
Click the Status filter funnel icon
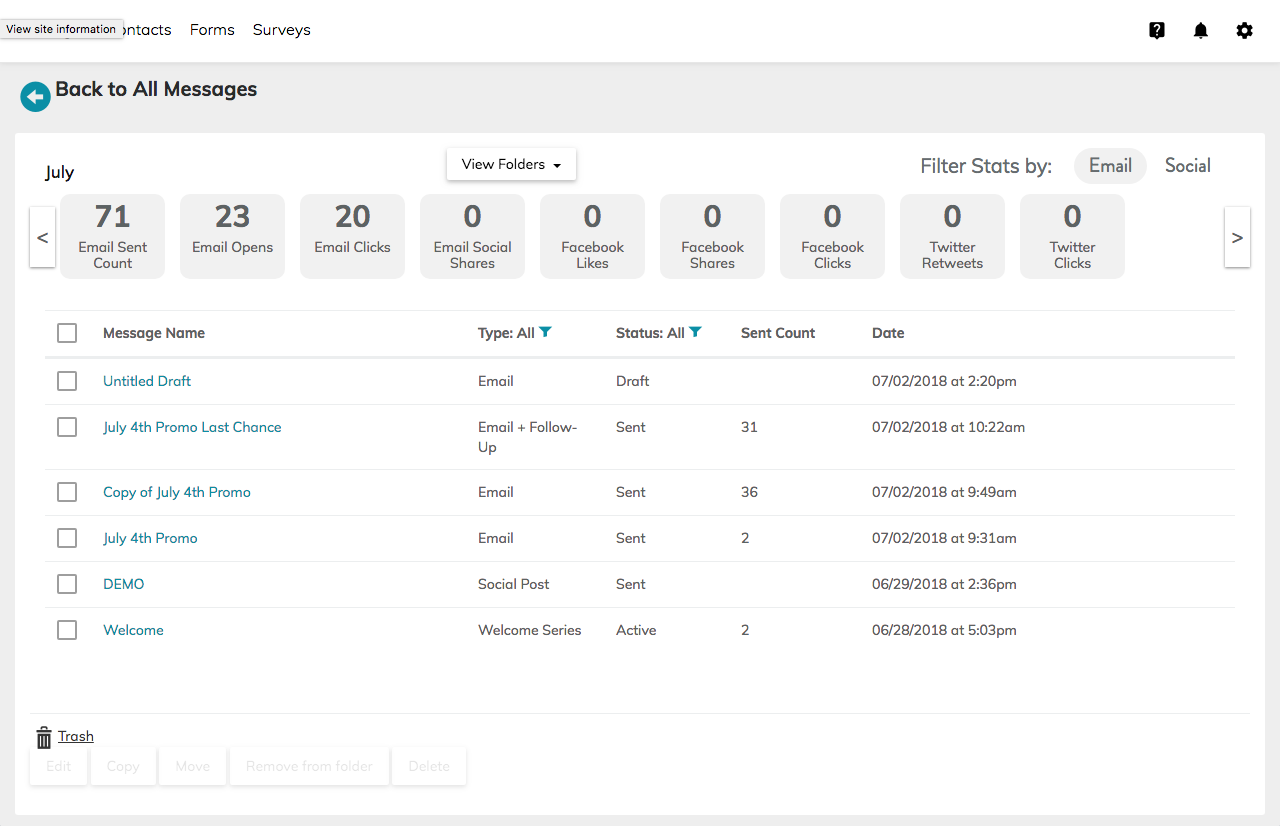coord(695,332)
